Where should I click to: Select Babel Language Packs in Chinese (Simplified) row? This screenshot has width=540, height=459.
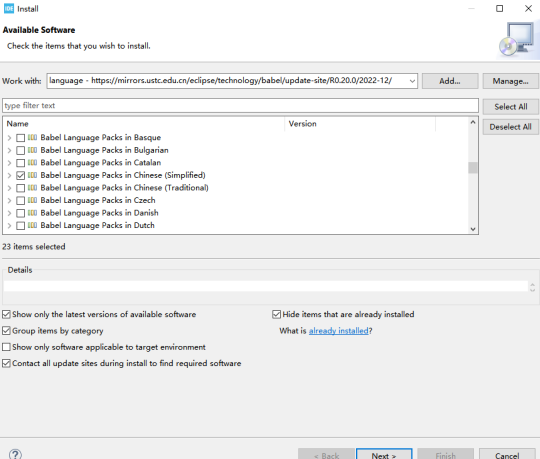[123, 176]
